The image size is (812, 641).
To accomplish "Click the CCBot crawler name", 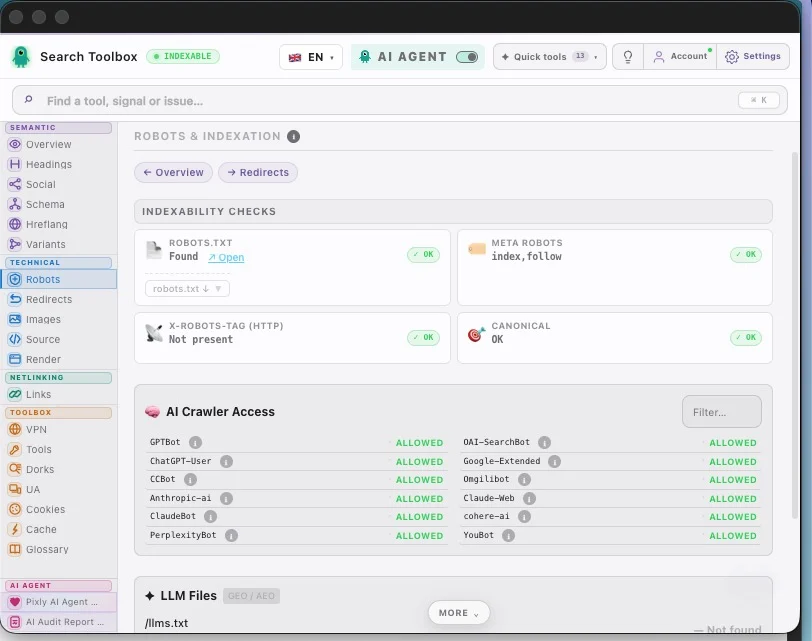I will pos(163,479).
